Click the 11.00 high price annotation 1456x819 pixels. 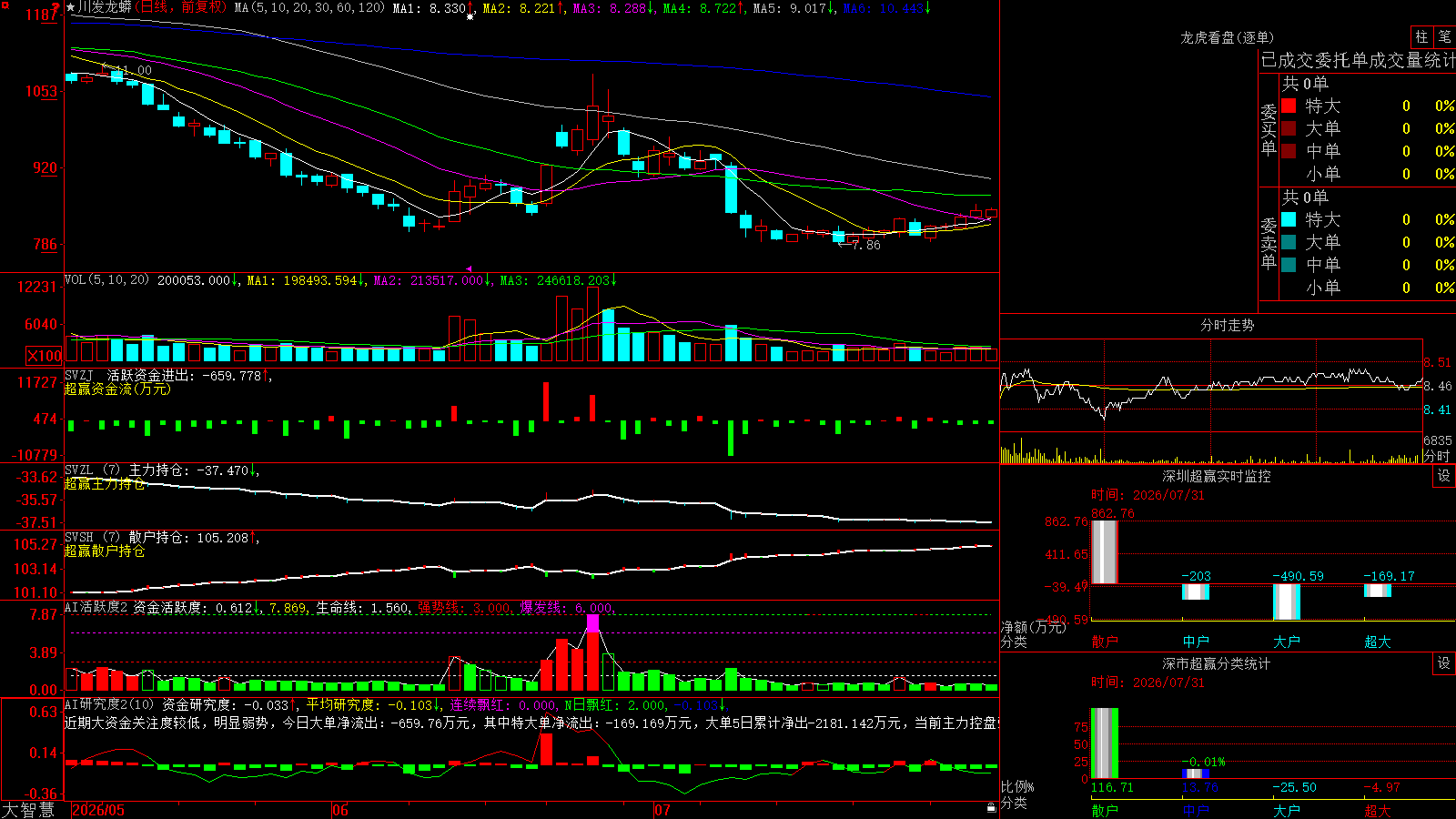point(133,70)
